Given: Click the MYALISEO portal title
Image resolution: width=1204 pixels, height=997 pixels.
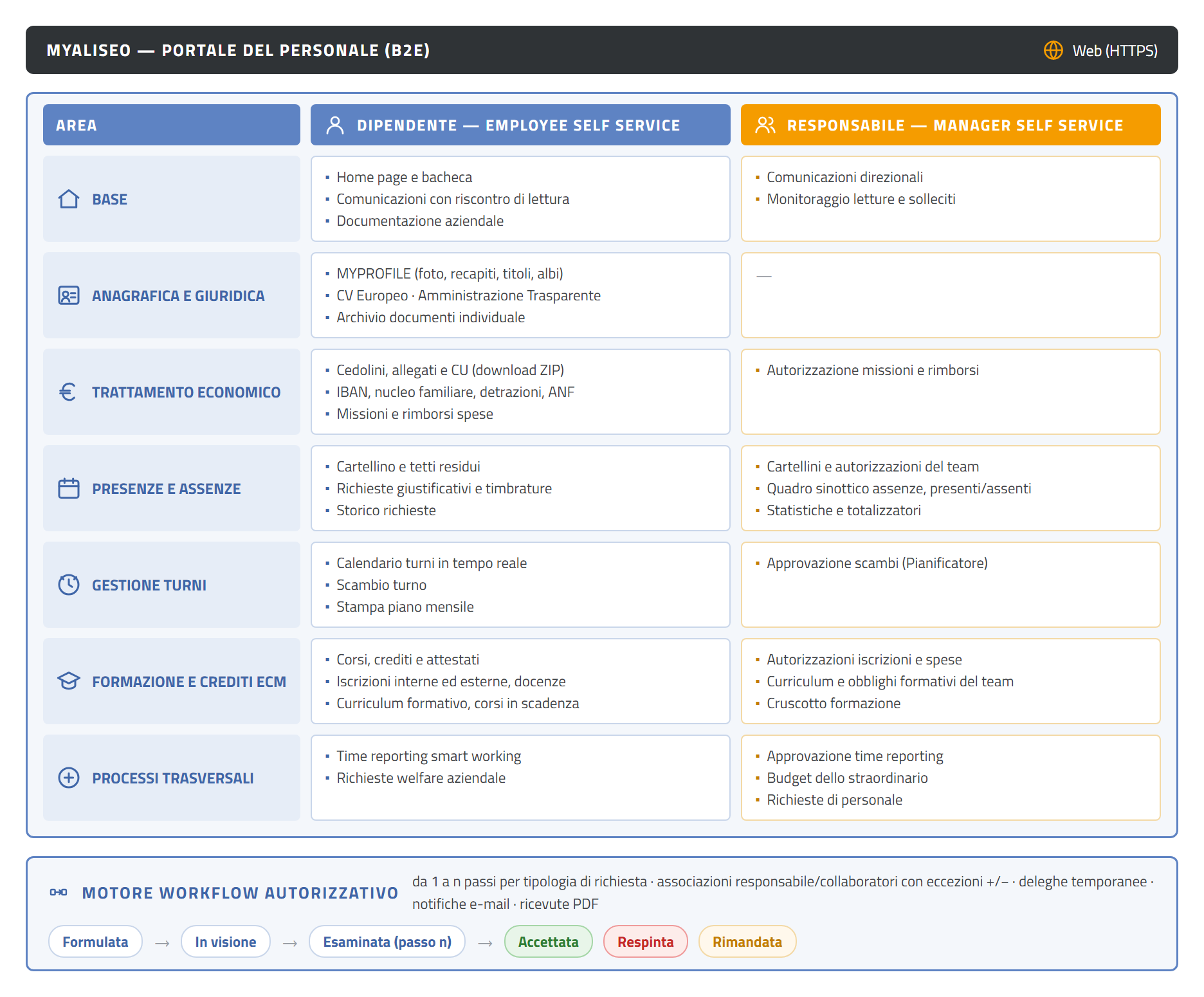Looking at the screenshot, I should (x=239, y=50).
